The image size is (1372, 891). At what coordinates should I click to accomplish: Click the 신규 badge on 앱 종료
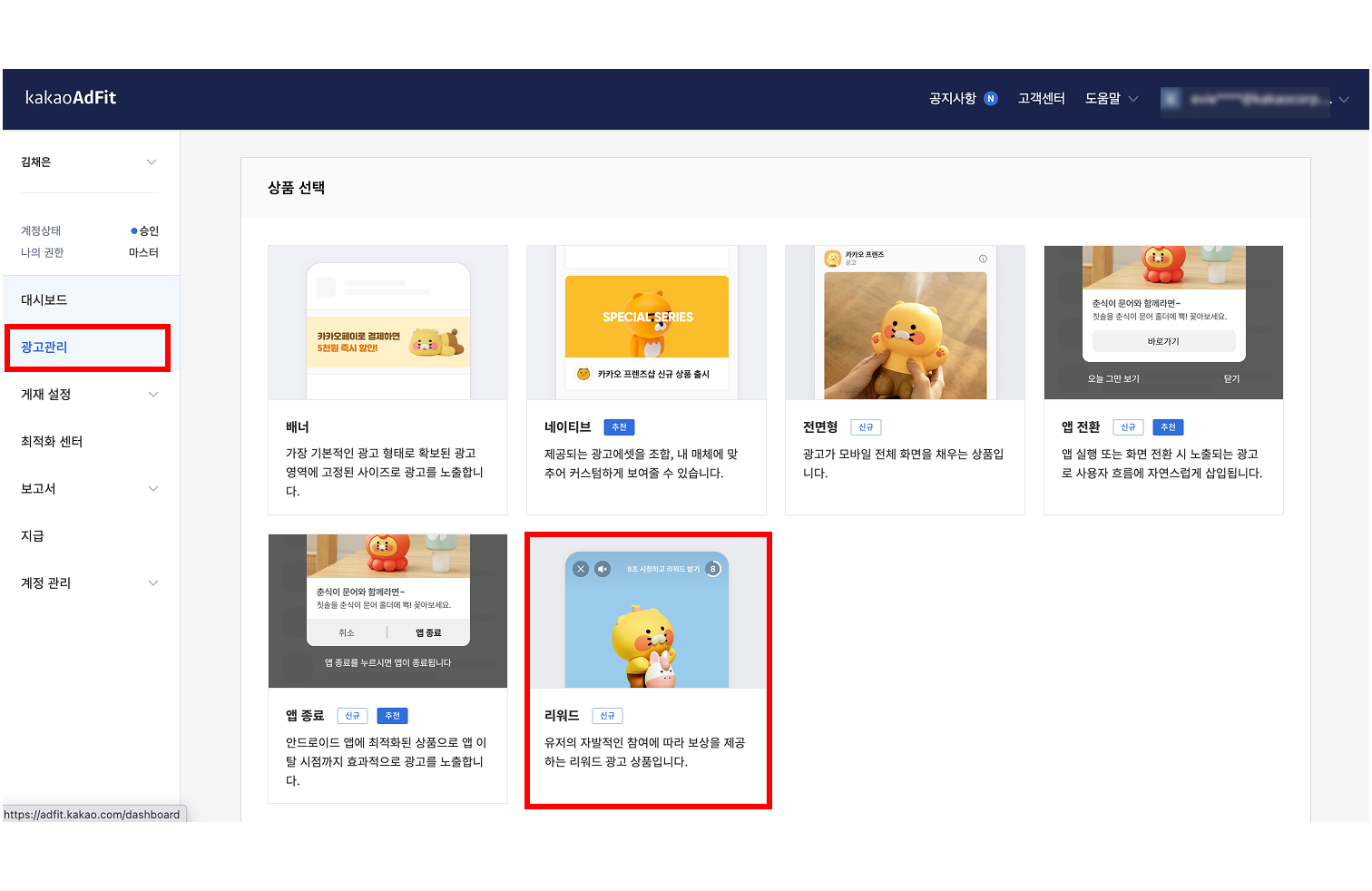click(352, 716)
